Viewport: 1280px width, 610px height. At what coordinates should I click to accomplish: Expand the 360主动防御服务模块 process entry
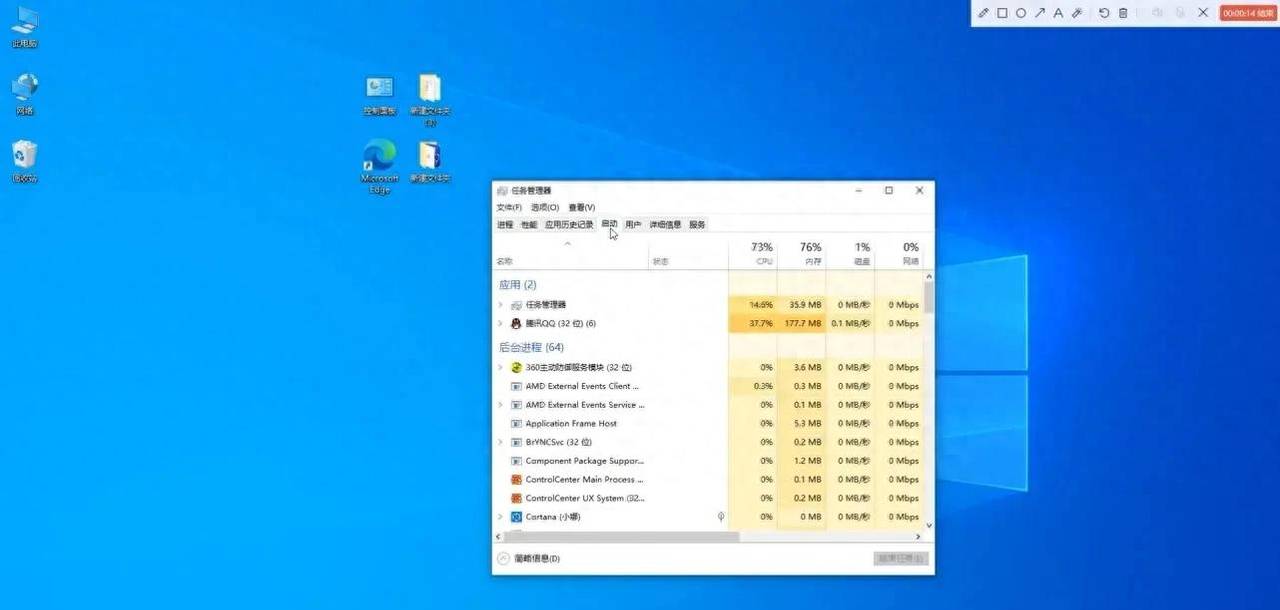click(500, 367)
